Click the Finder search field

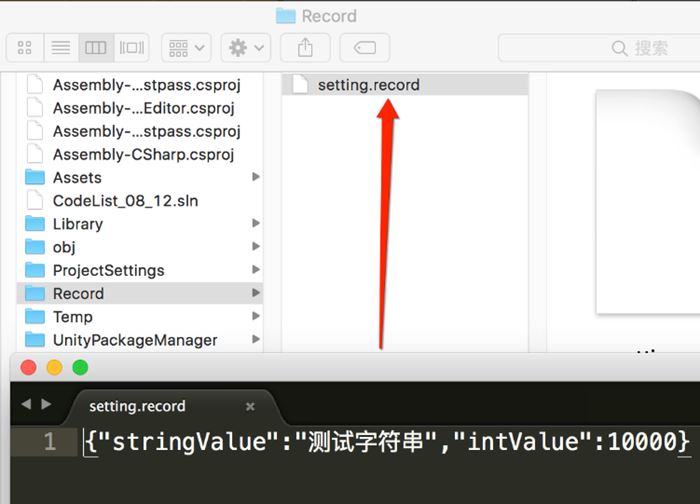coord(598,47)
